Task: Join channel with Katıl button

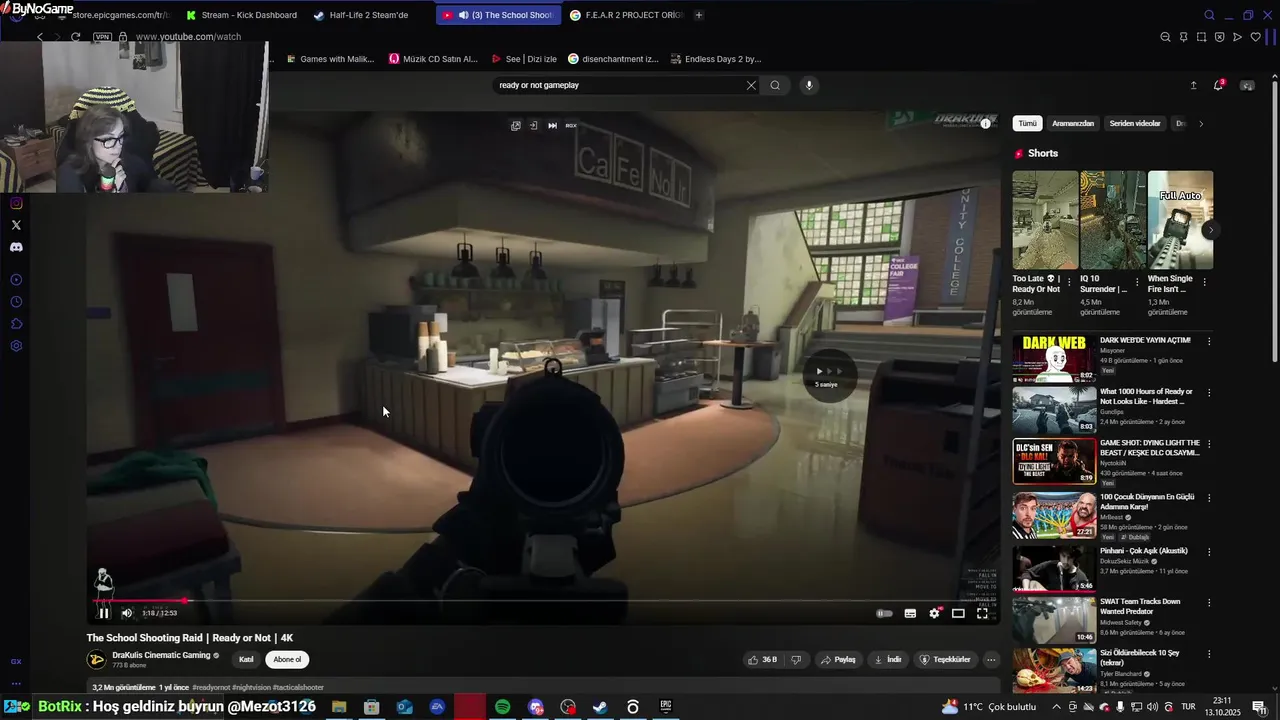Action: 246,660
